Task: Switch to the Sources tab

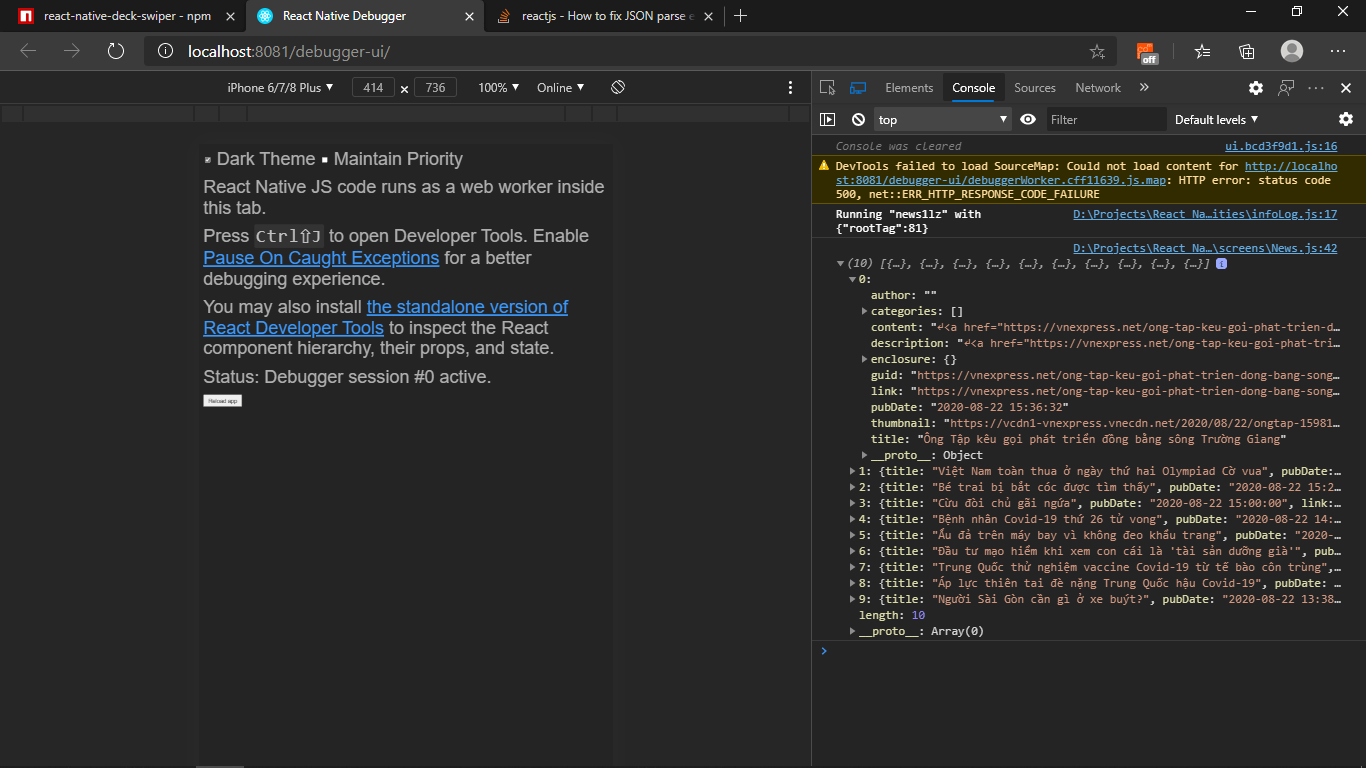Action: click(1035, 88)
